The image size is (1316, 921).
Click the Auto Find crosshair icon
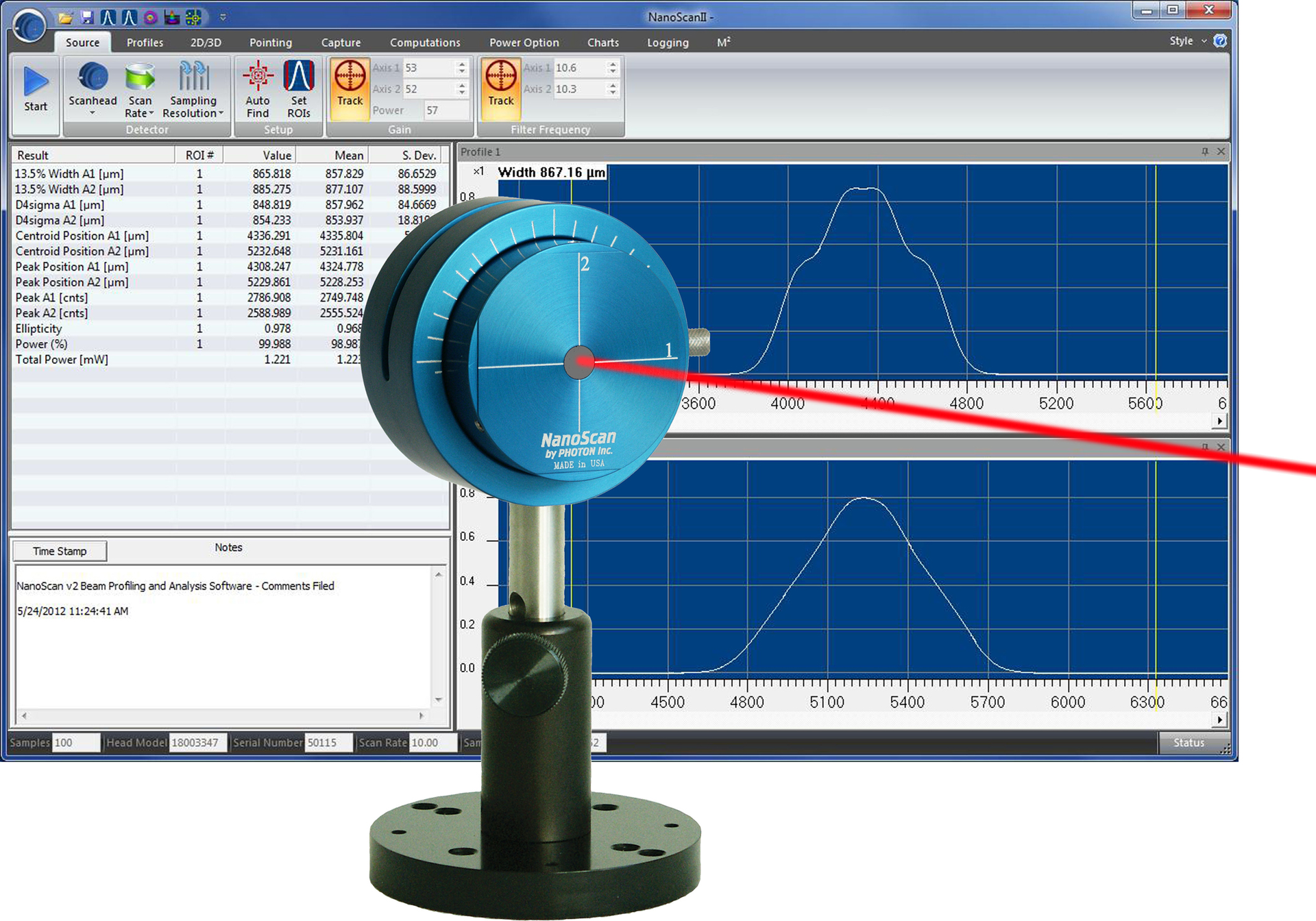(x=258, y=77)
